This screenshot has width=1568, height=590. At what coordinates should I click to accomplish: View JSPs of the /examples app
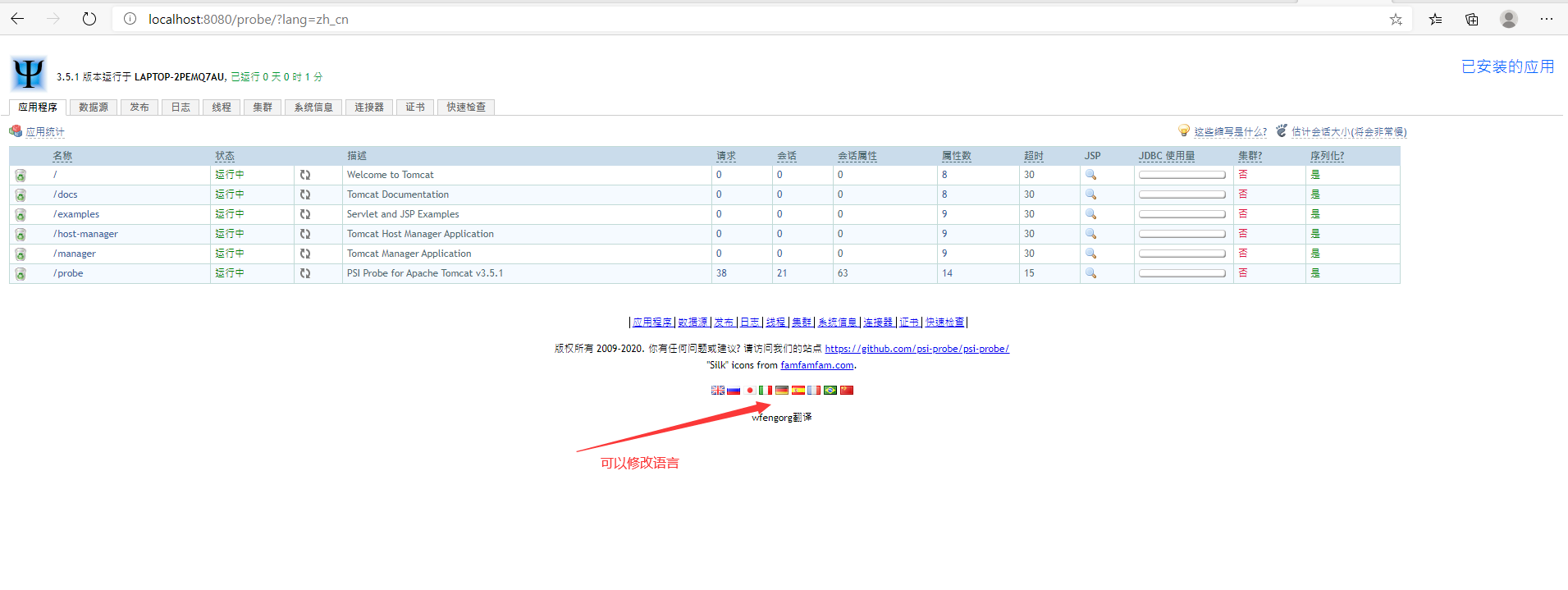coord(1091,214)
